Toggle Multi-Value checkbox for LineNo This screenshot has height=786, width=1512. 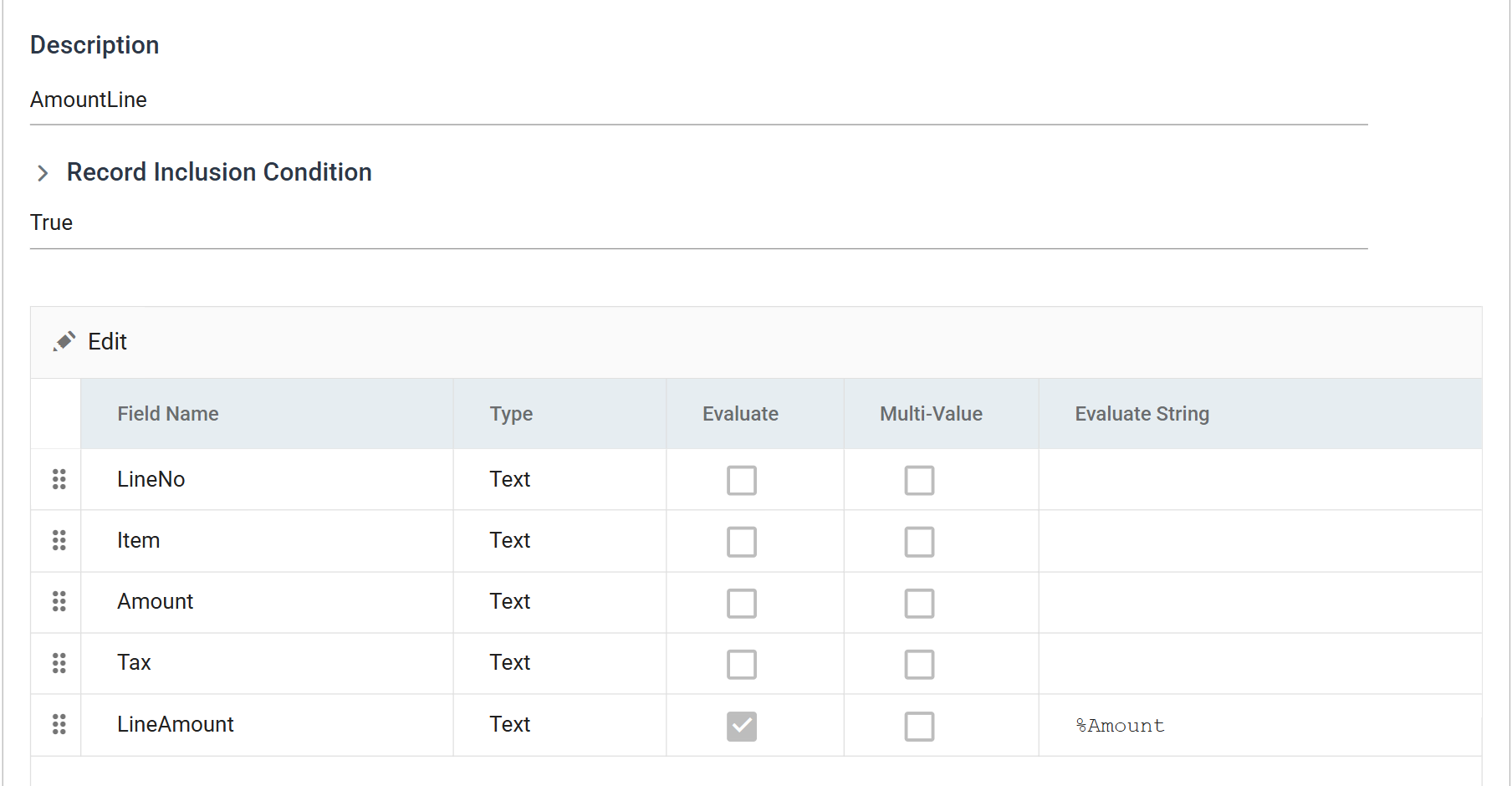(919, 481)
